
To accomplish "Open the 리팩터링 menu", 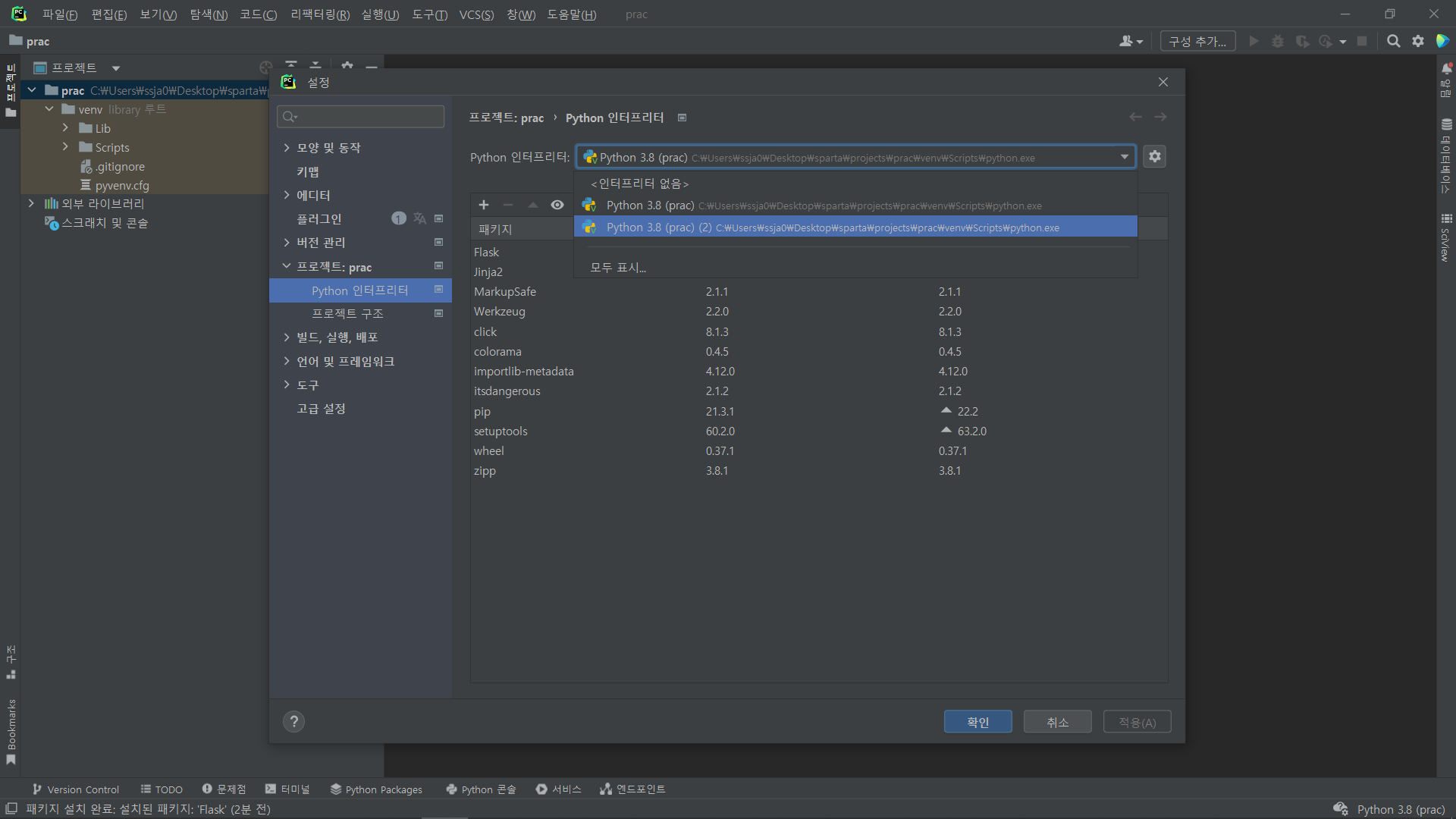I will [x=320, y=14].
